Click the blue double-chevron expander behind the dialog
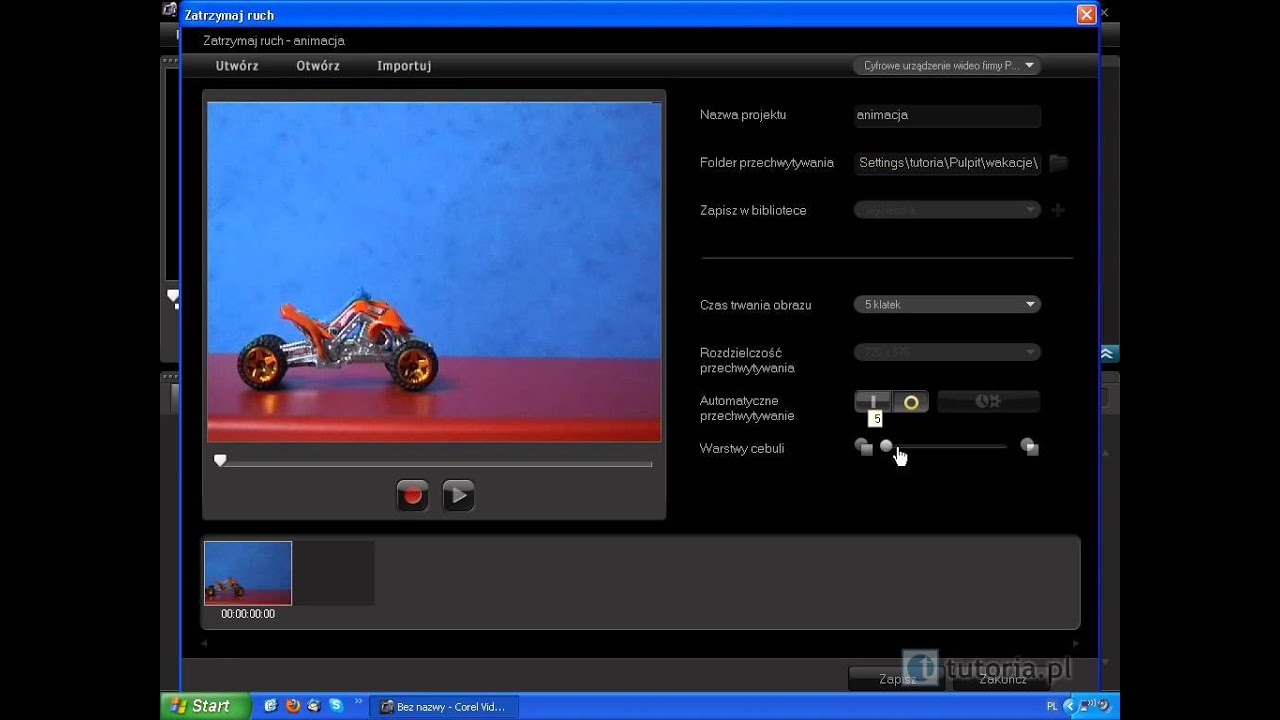1280x720 pixels. point(1107,353)
